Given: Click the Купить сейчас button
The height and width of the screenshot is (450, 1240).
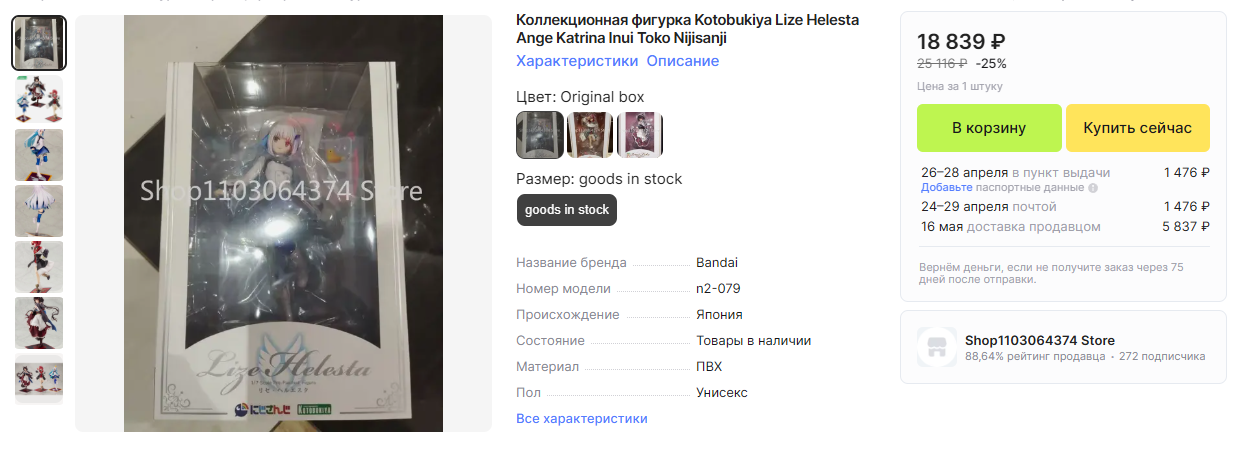Looking at the screenshot, I should 1138,128.
